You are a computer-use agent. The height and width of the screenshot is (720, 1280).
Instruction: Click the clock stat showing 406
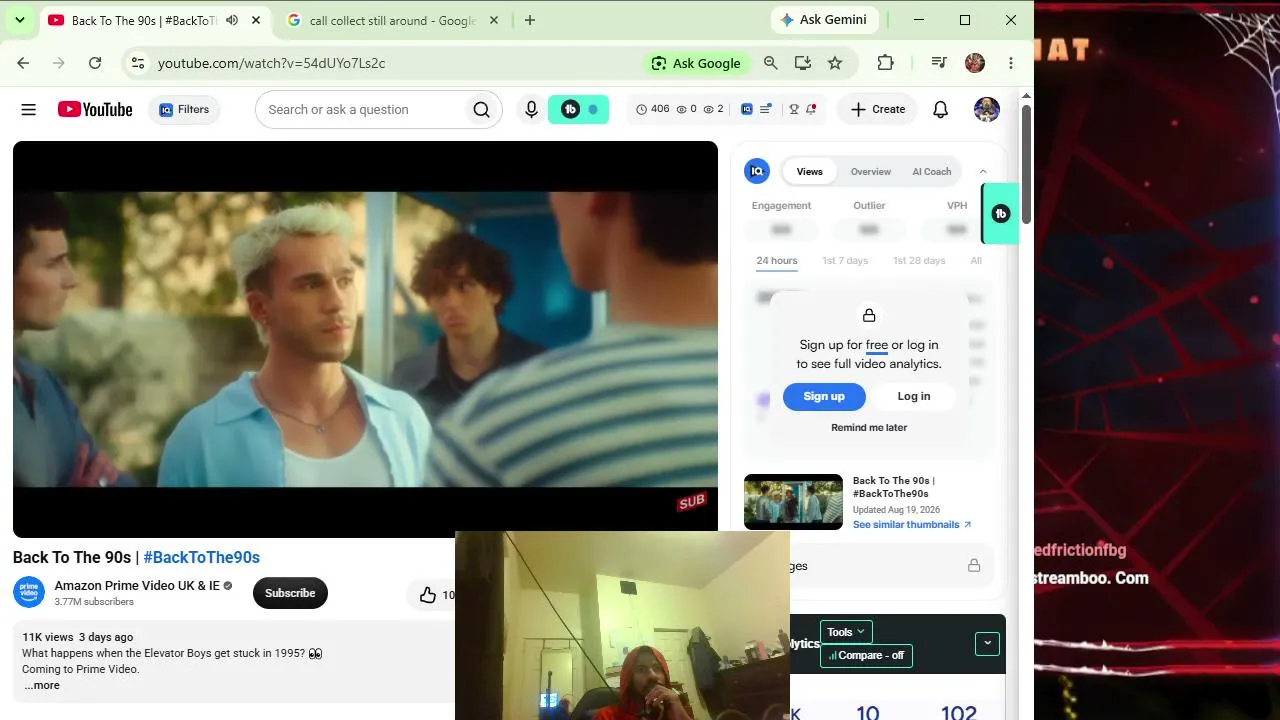coord(652,110)
